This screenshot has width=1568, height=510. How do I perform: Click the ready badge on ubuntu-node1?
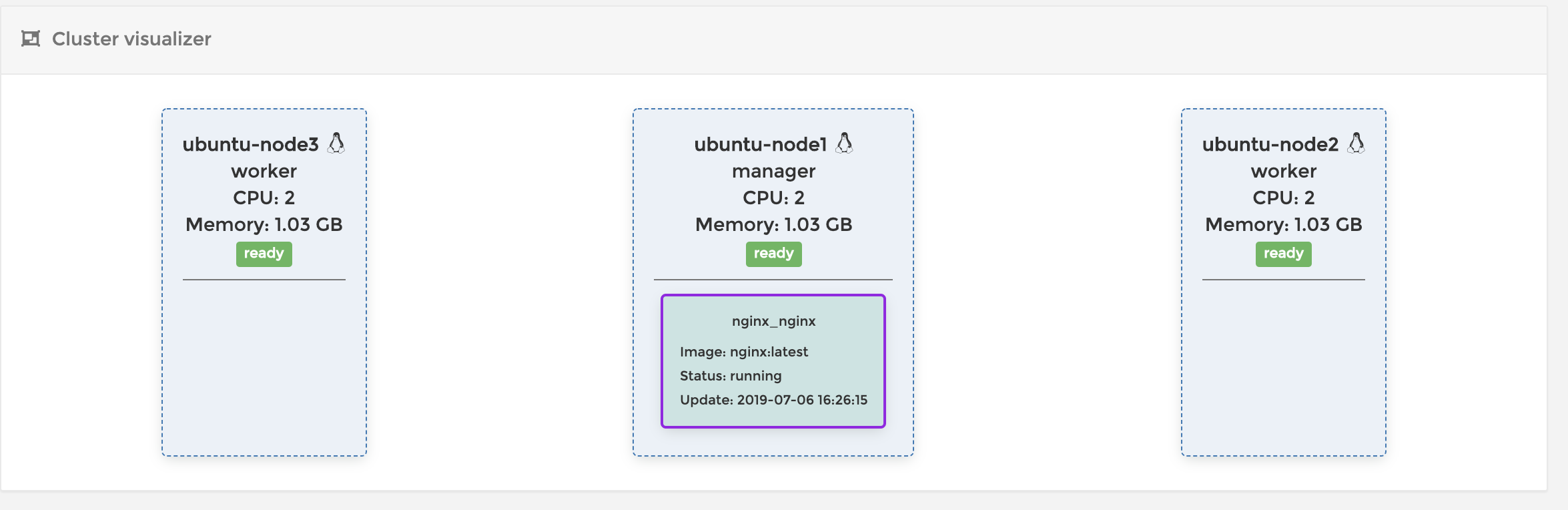coord(773,254)
